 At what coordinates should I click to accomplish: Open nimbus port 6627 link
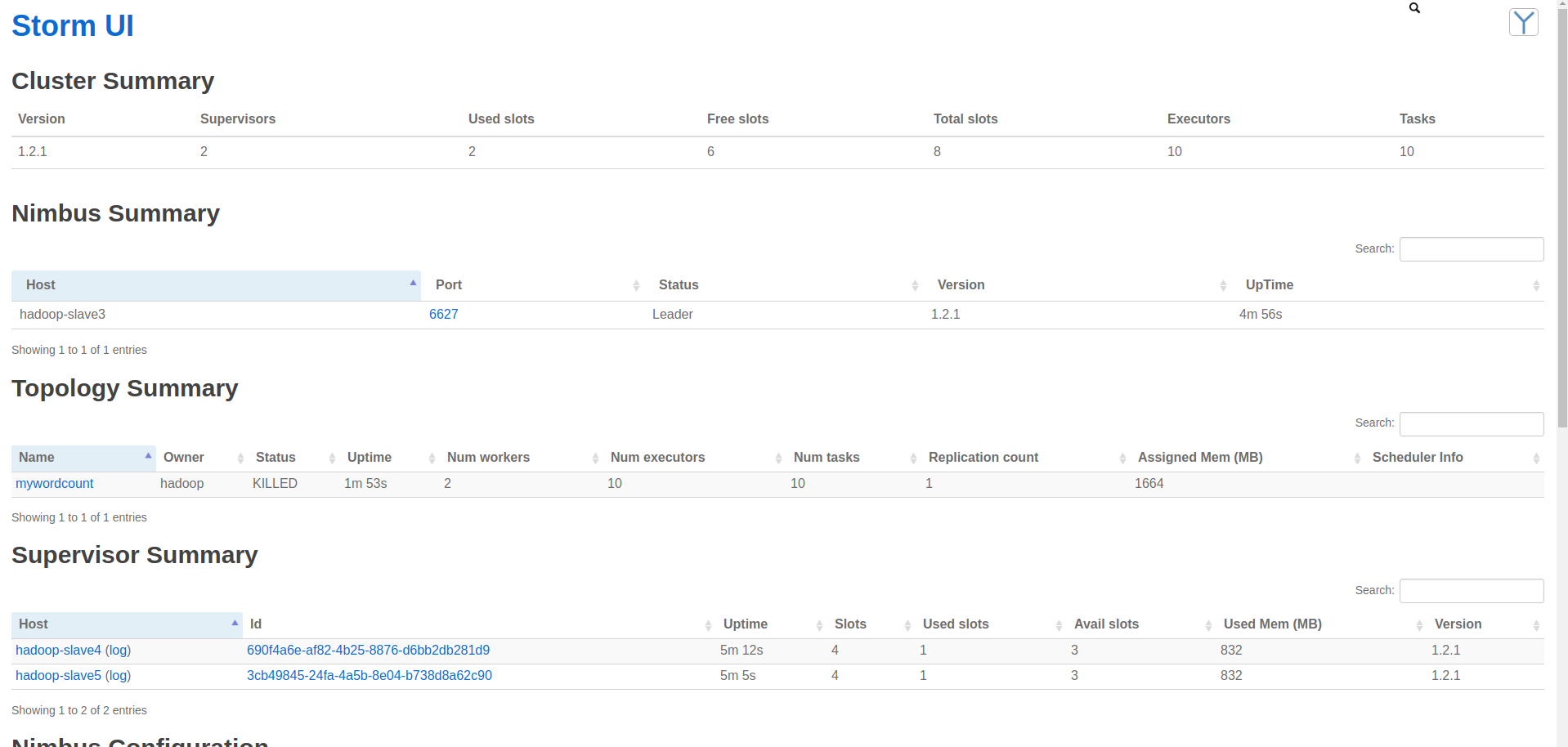[443, 315]
